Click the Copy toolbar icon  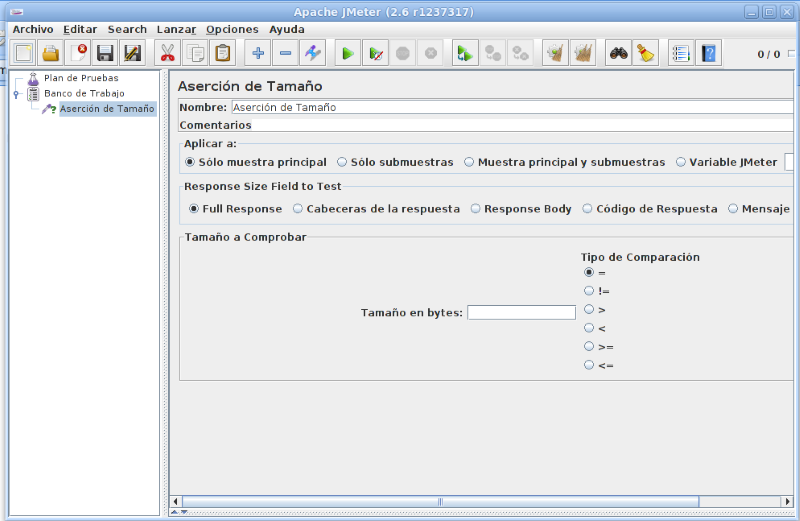pyautogui.click(x=195, y=53)
